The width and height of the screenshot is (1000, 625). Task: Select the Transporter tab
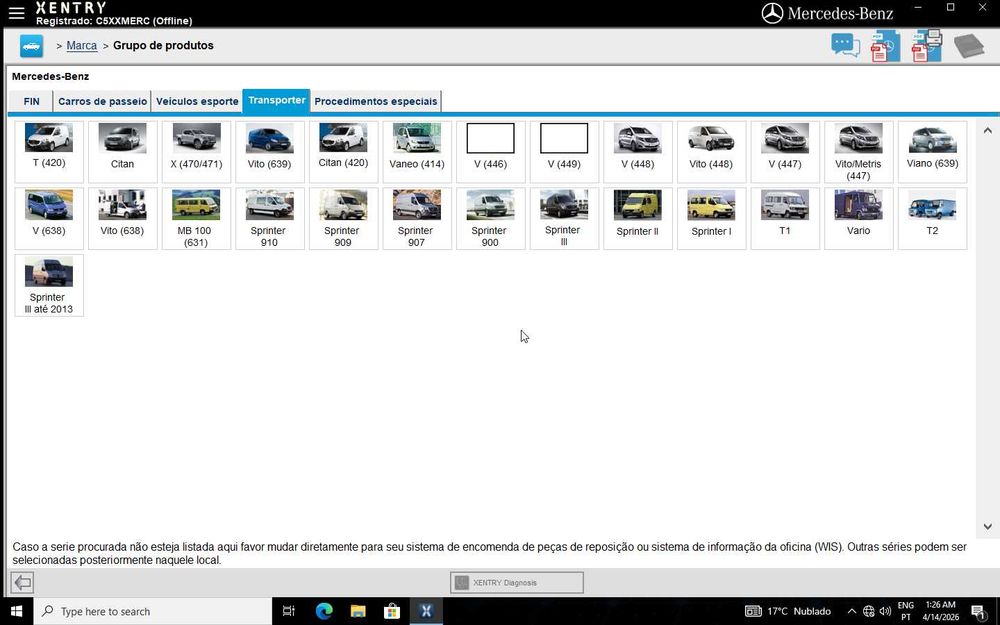(277, 101)
